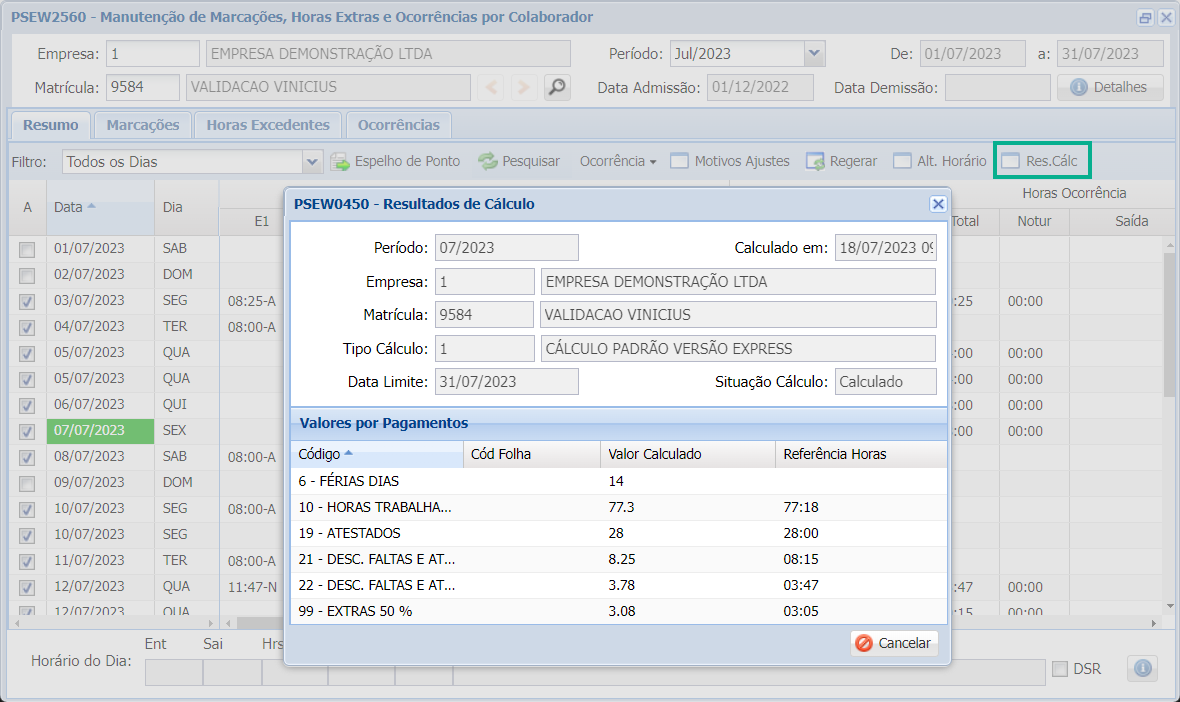Click the Detalhes button
This screenshot has height=702, width=1180.
point(1110,87)
